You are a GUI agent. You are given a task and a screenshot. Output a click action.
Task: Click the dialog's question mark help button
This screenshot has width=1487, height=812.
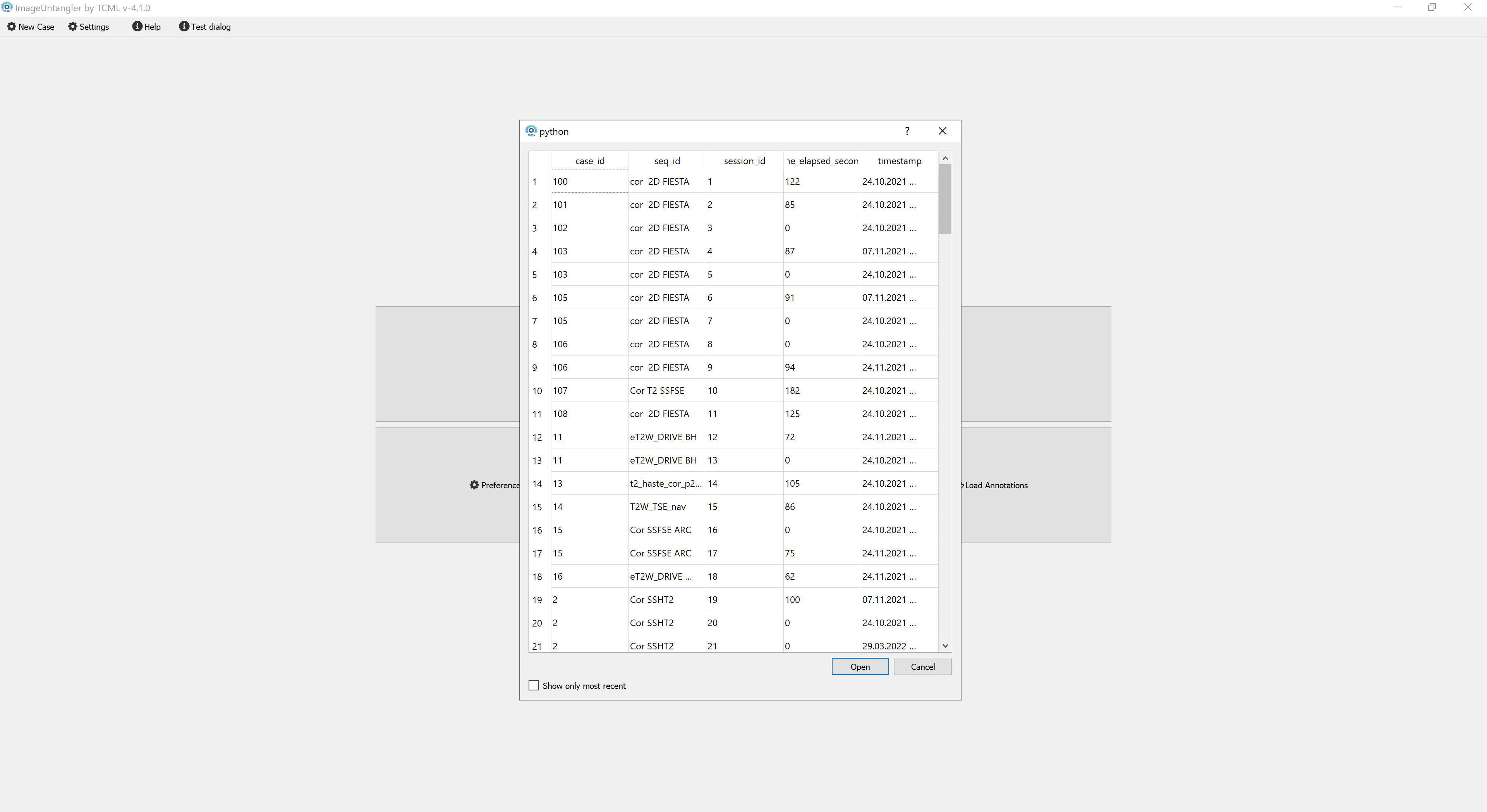point(907,131)
